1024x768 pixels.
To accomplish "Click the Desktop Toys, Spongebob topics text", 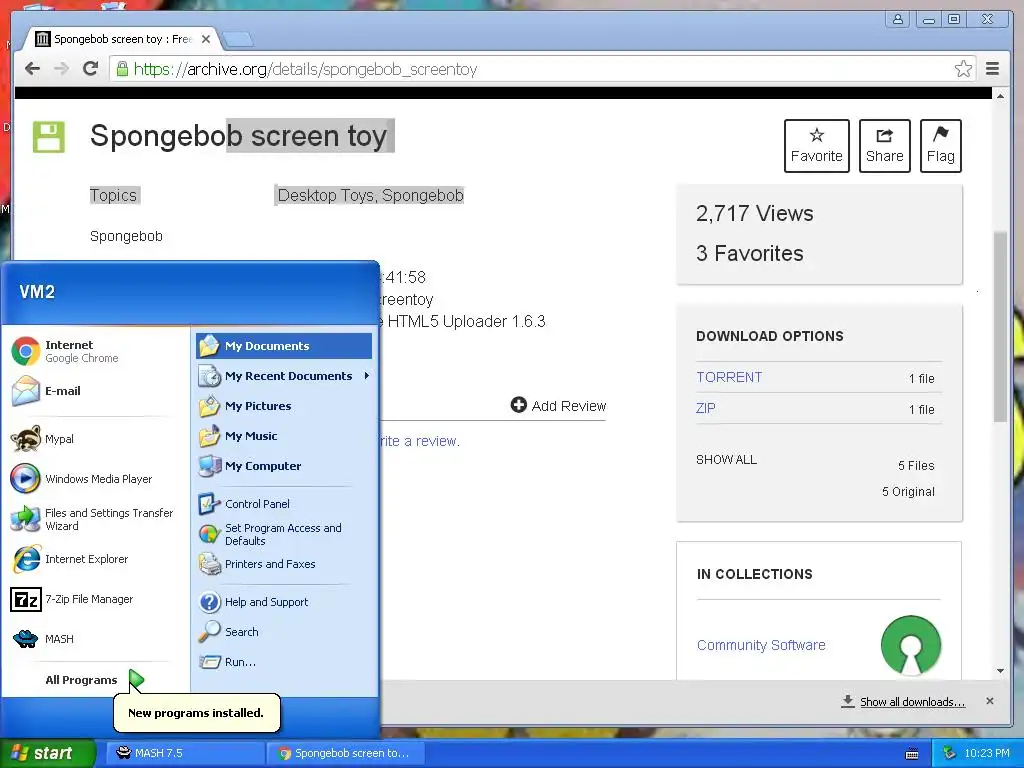I will coord(370,195).
